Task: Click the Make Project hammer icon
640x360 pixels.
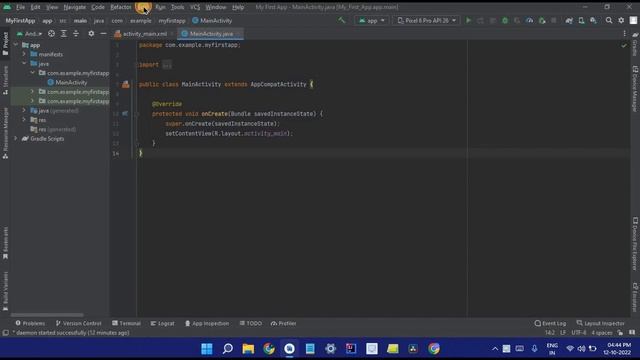Action: tap(341, 20)
